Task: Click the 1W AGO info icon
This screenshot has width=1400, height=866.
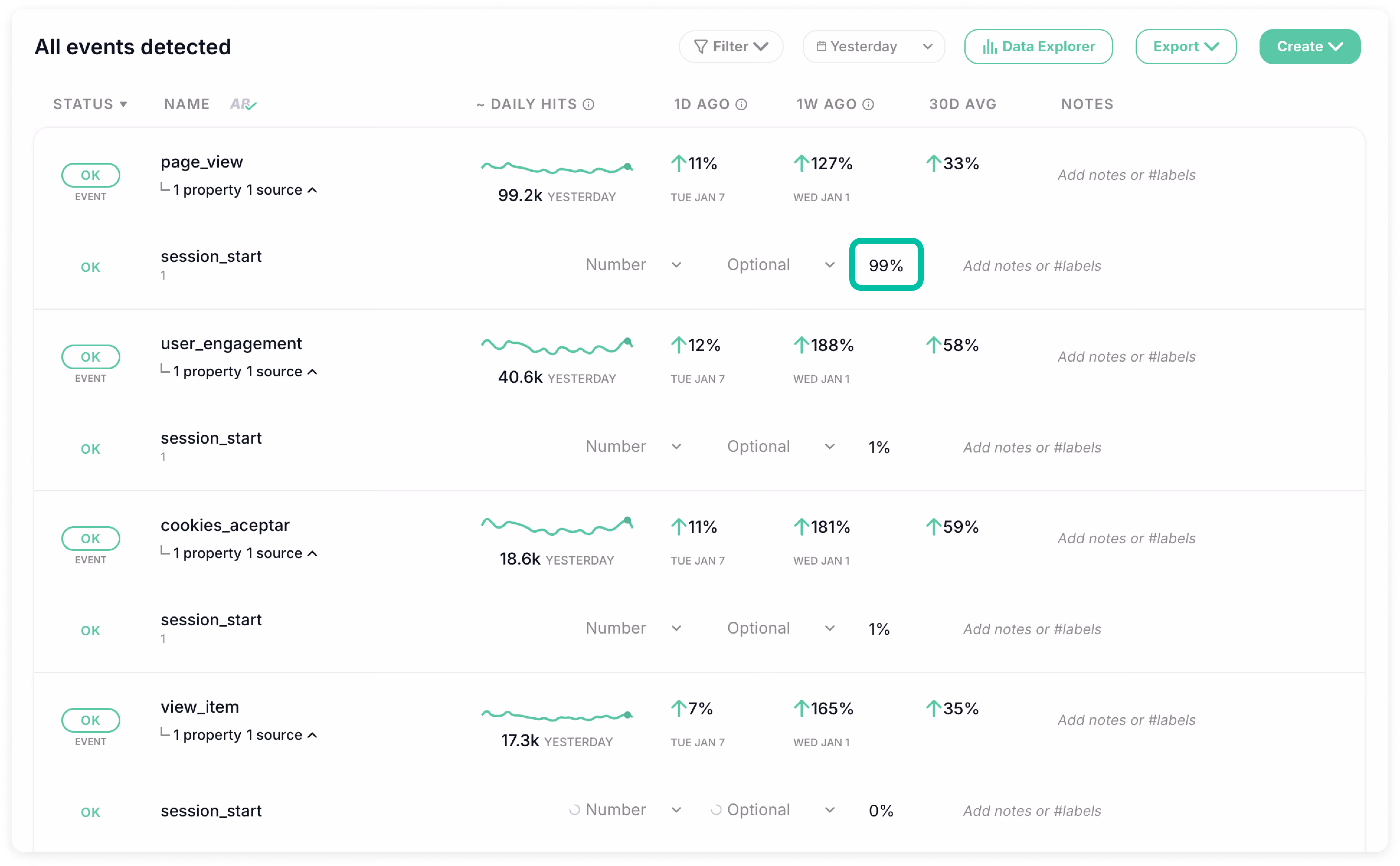Action: [x=868, y=104]
